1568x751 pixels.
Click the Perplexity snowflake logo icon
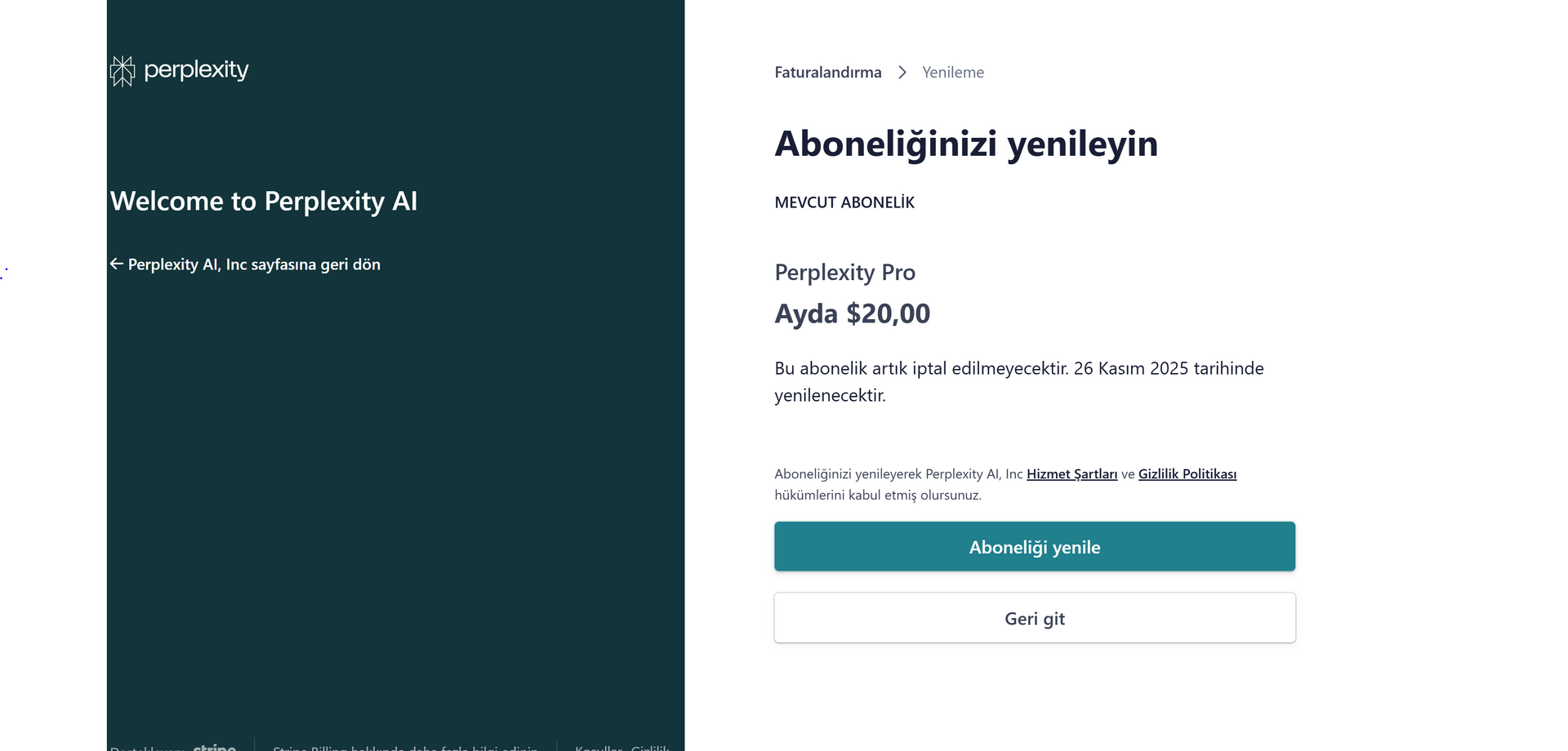122,71
